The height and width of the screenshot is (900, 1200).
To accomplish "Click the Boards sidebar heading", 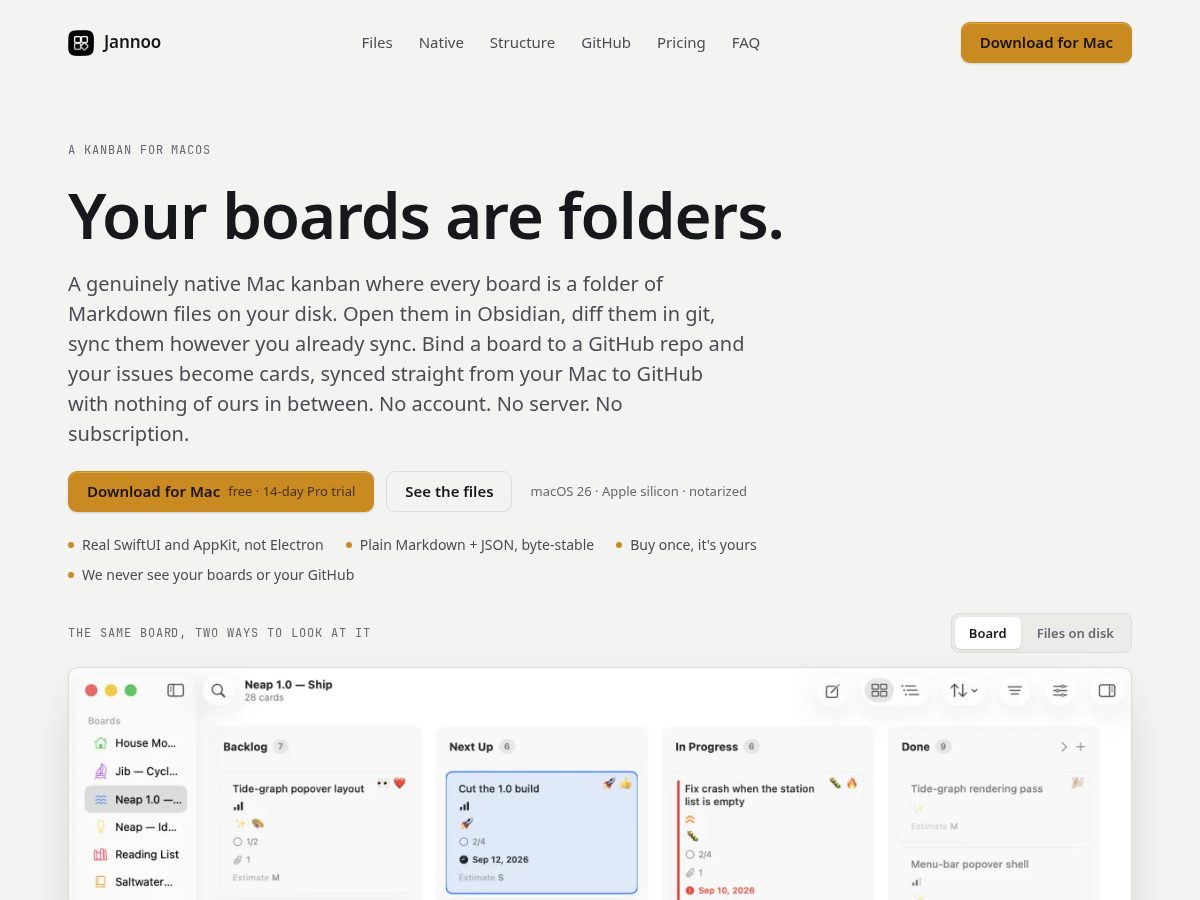I will pos(104,720).
